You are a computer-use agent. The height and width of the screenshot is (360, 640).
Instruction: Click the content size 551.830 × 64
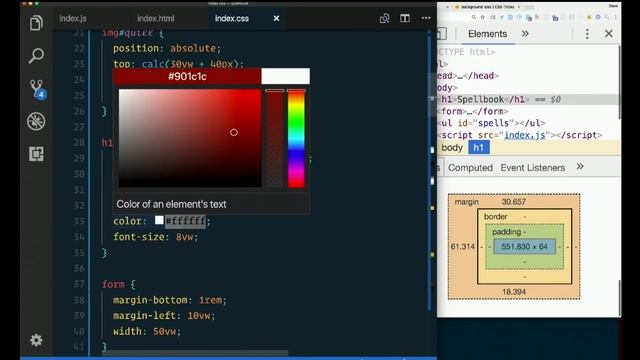coord(524,247)
